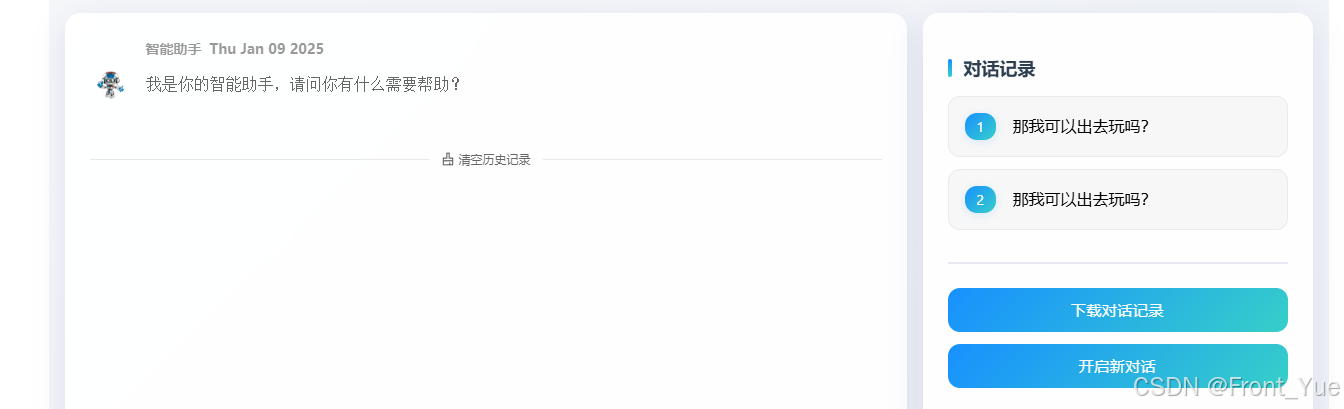Start a new chat with 开启新对话
Image resolution: width=1344 pixels, height=409 pixels.
(x=1117, y=366)
